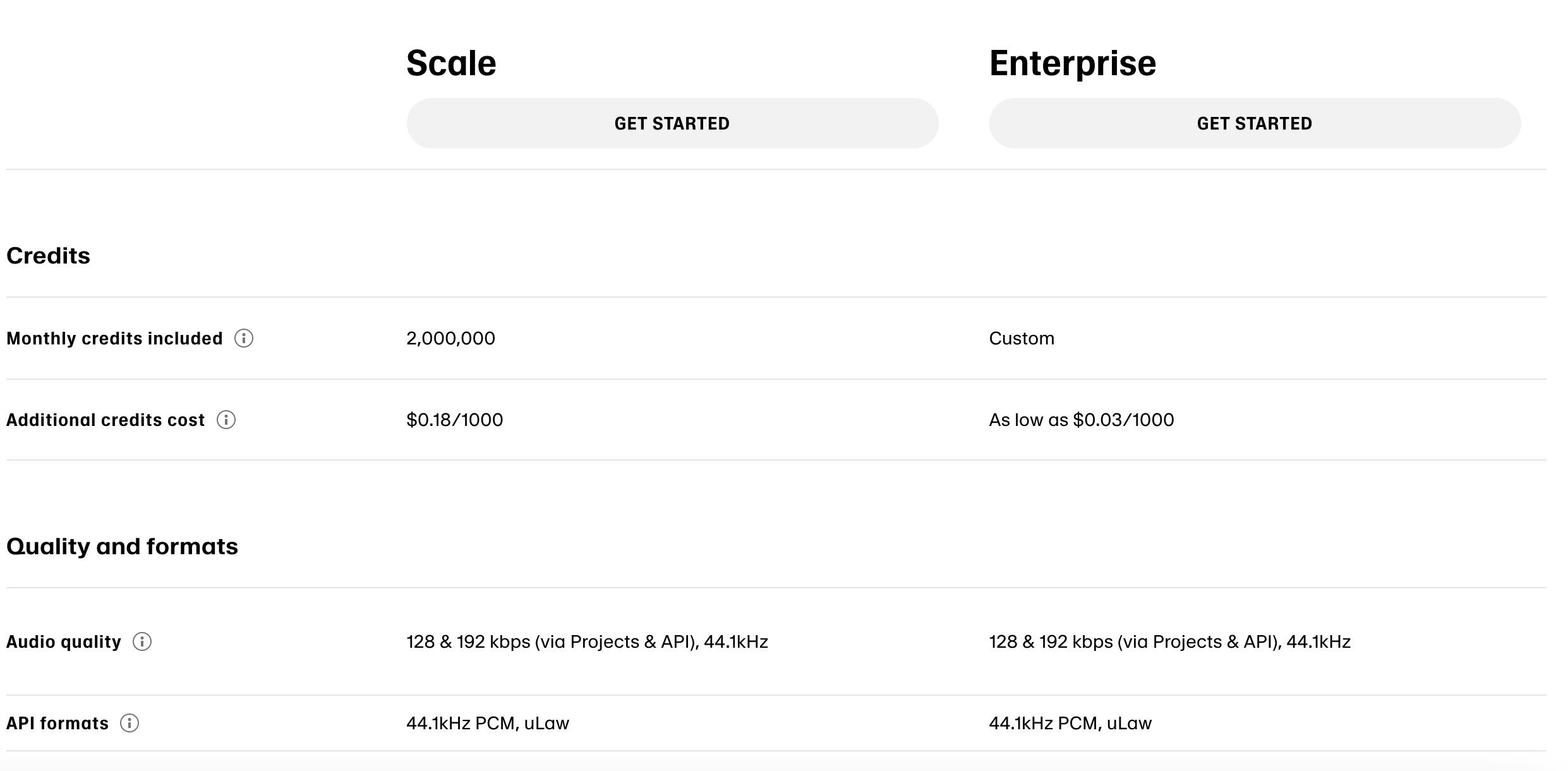Viewport: 1568px width, 771px height.
Task: Click the Custom credits value for Enterprise
Action: point(1021,339)
